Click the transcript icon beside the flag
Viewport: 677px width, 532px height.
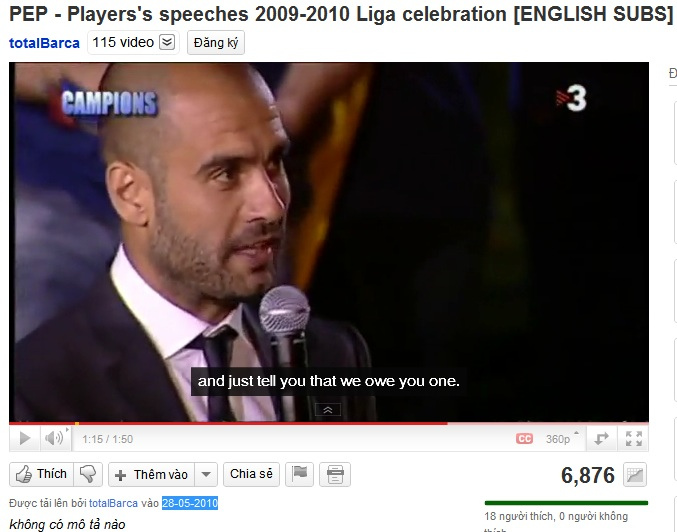[x=335, y=474]
